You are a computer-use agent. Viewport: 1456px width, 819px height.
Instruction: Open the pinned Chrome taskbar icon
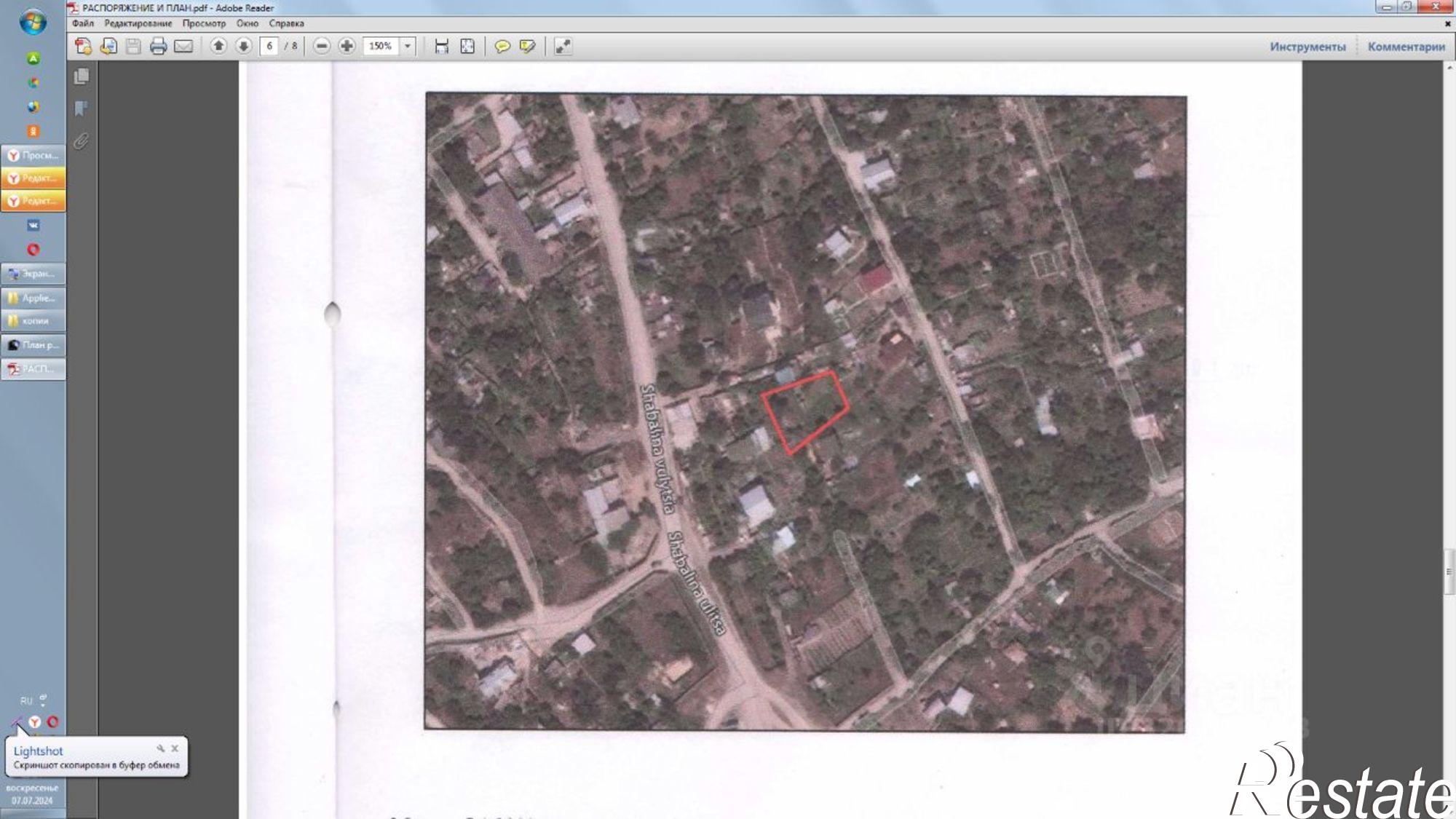pos(33,82)
